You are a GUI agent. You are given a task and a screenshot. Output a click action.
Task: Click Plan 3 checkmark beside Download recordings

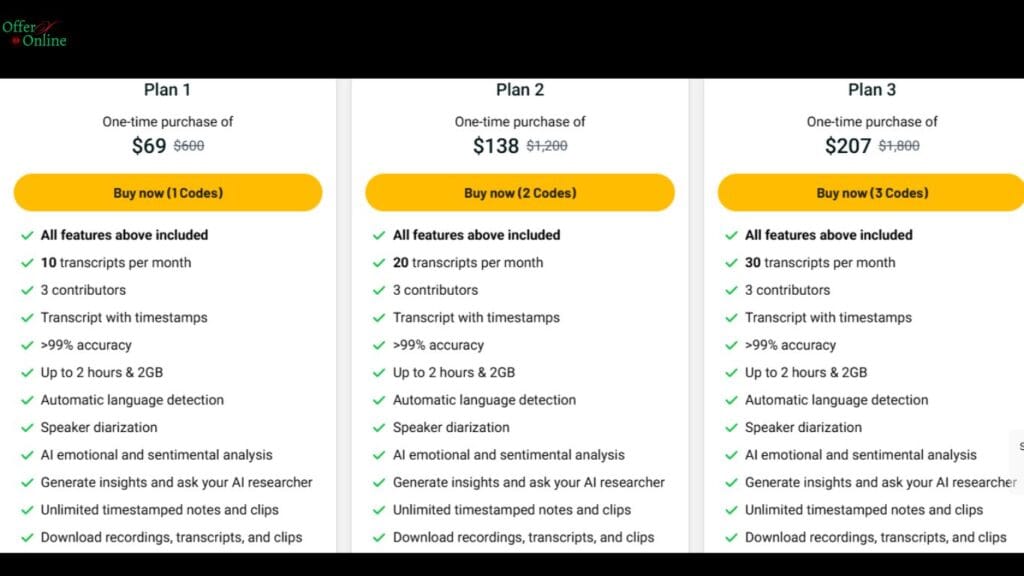pos(731,537)
